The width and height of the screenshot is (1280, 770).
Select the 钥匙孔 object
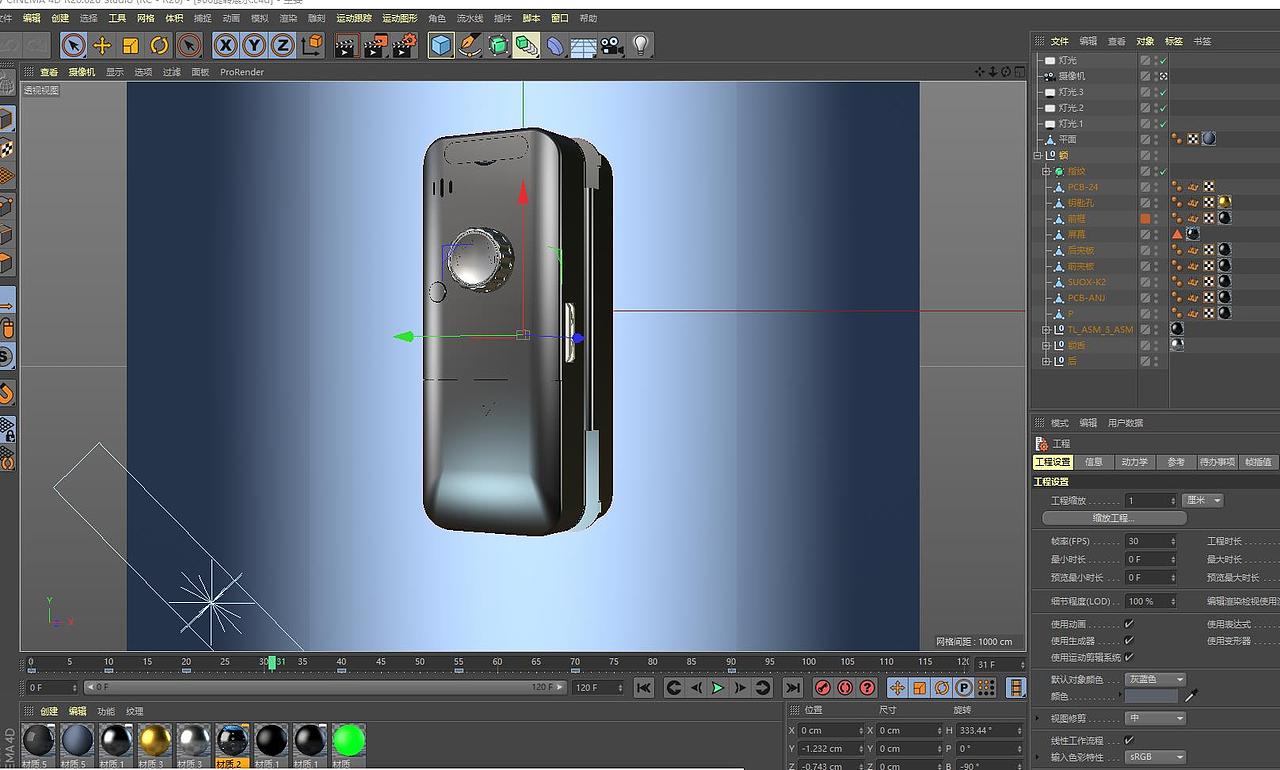pos(1081,203)
